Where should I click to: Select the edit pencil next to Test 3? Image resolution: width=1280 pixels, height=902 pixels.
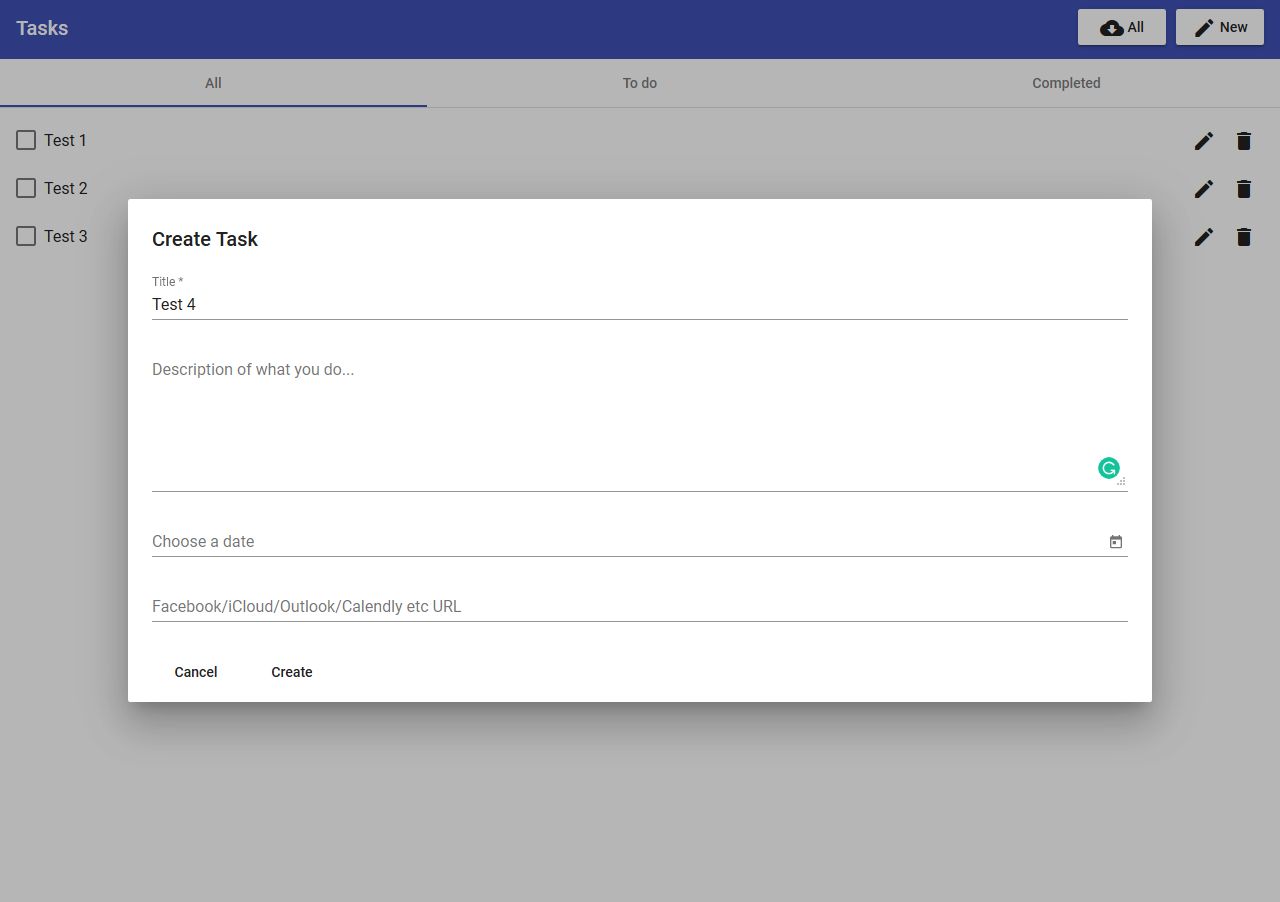1203,236
